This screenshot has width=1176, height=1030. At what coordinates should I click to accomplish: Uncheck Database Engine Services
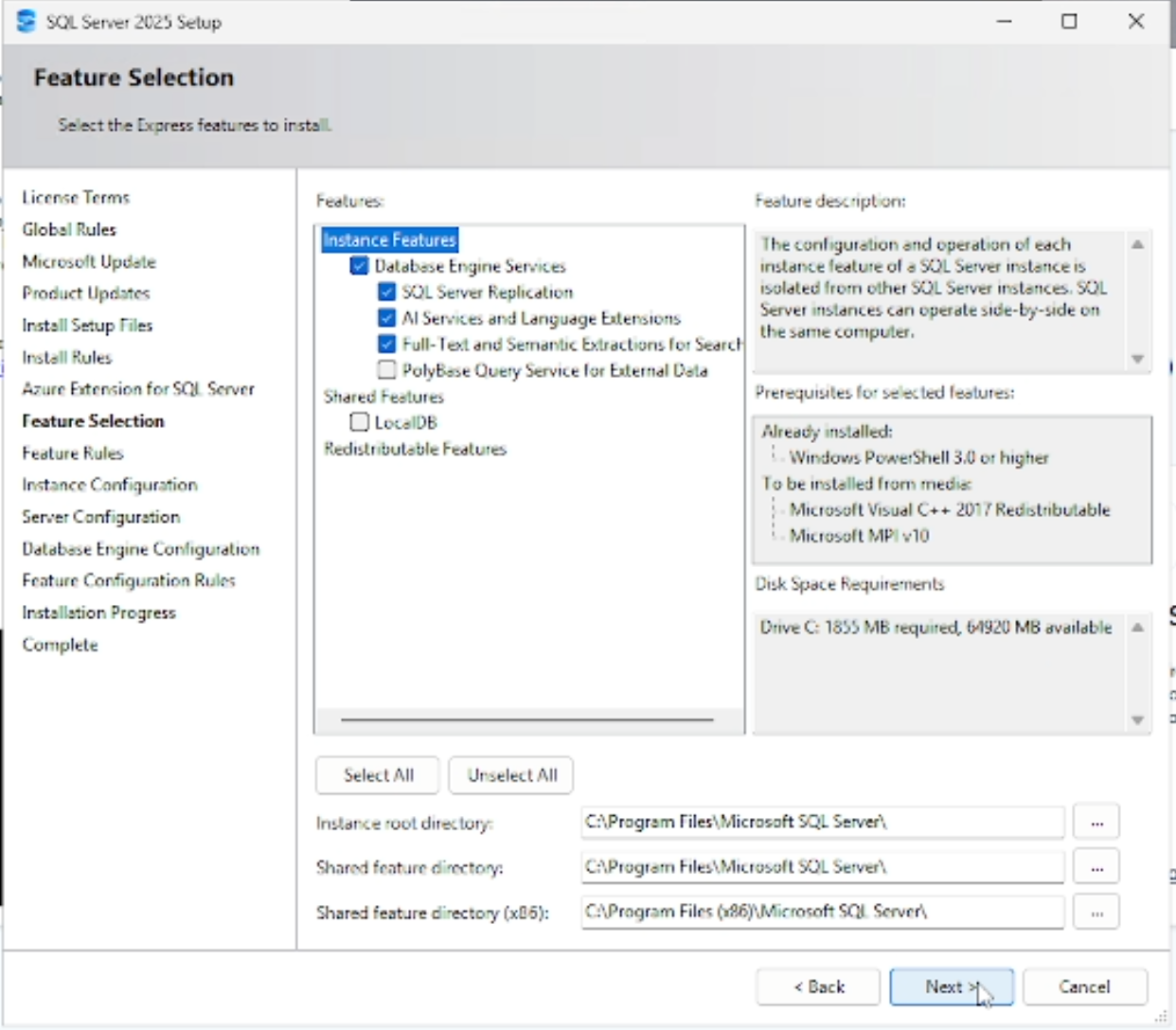359,266
